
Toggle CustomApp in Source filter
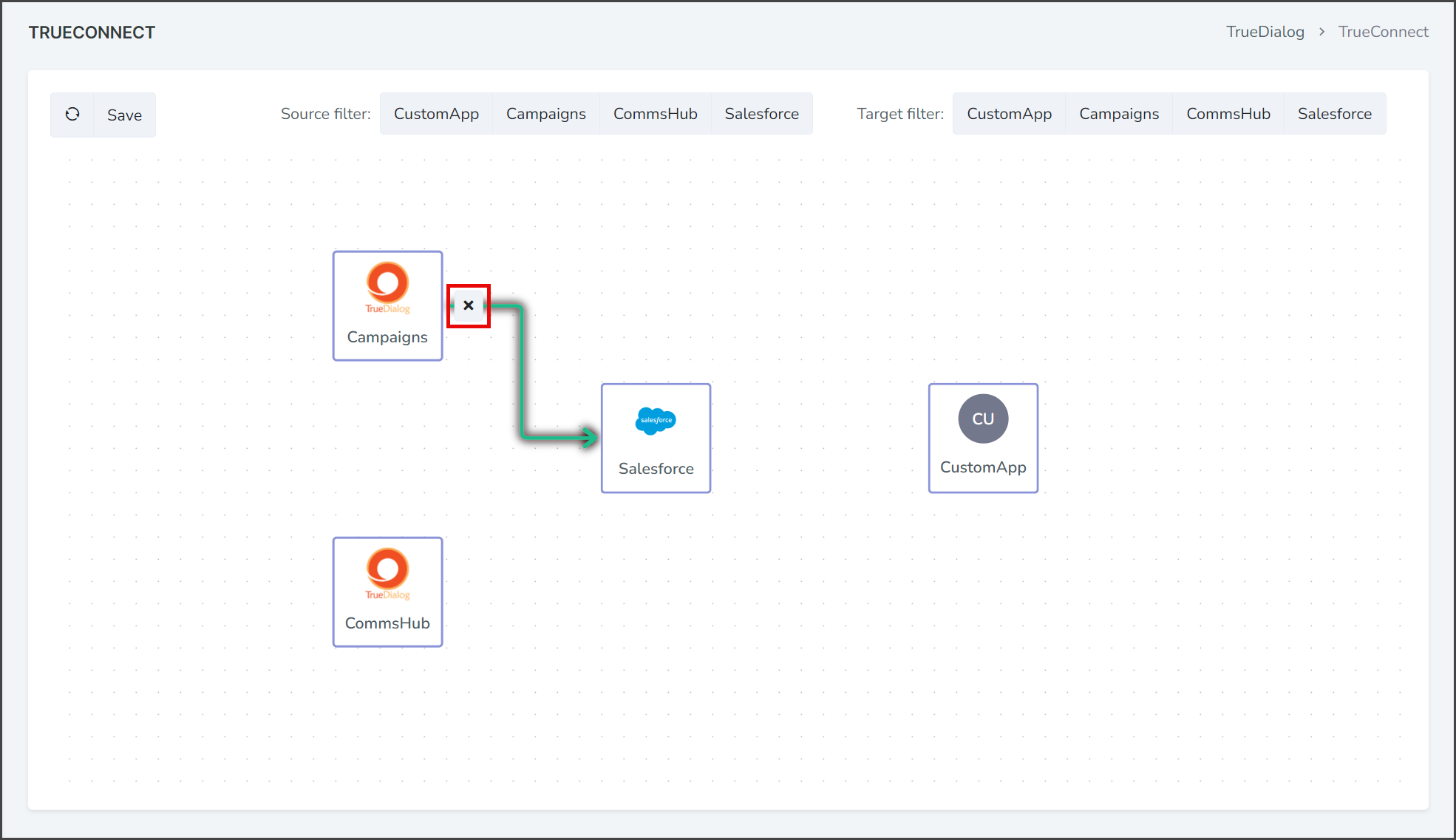click(x=436, y=114)
